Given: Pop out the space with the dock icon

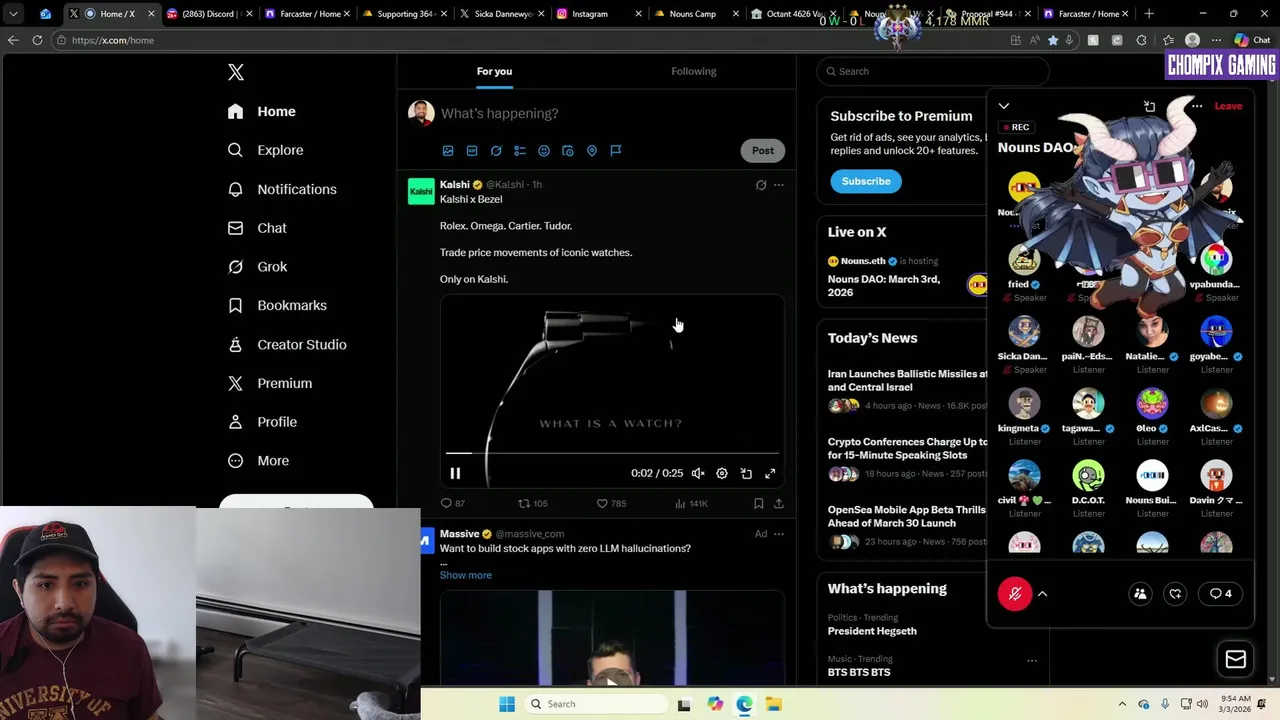Looking at the screenshot, I should point(1150,106).
